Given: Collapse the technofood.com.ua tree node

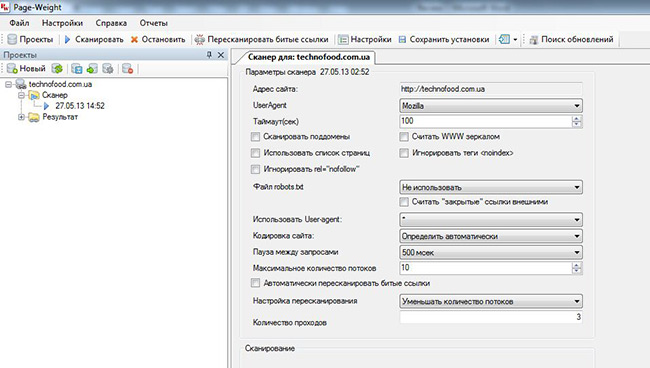Looking at the screenshot, I should (8, 84).
